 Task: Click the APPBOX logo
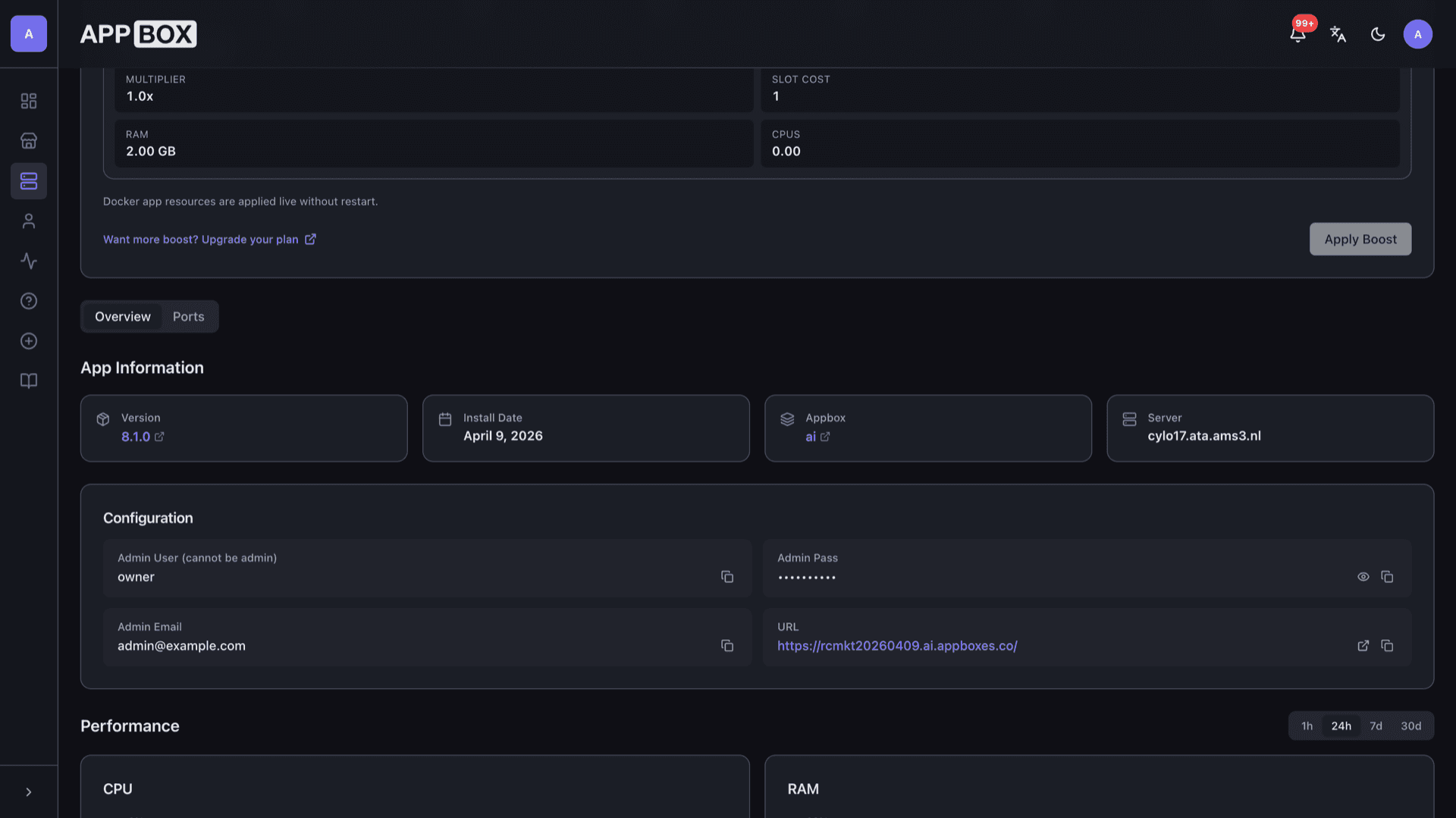point(138,34)
